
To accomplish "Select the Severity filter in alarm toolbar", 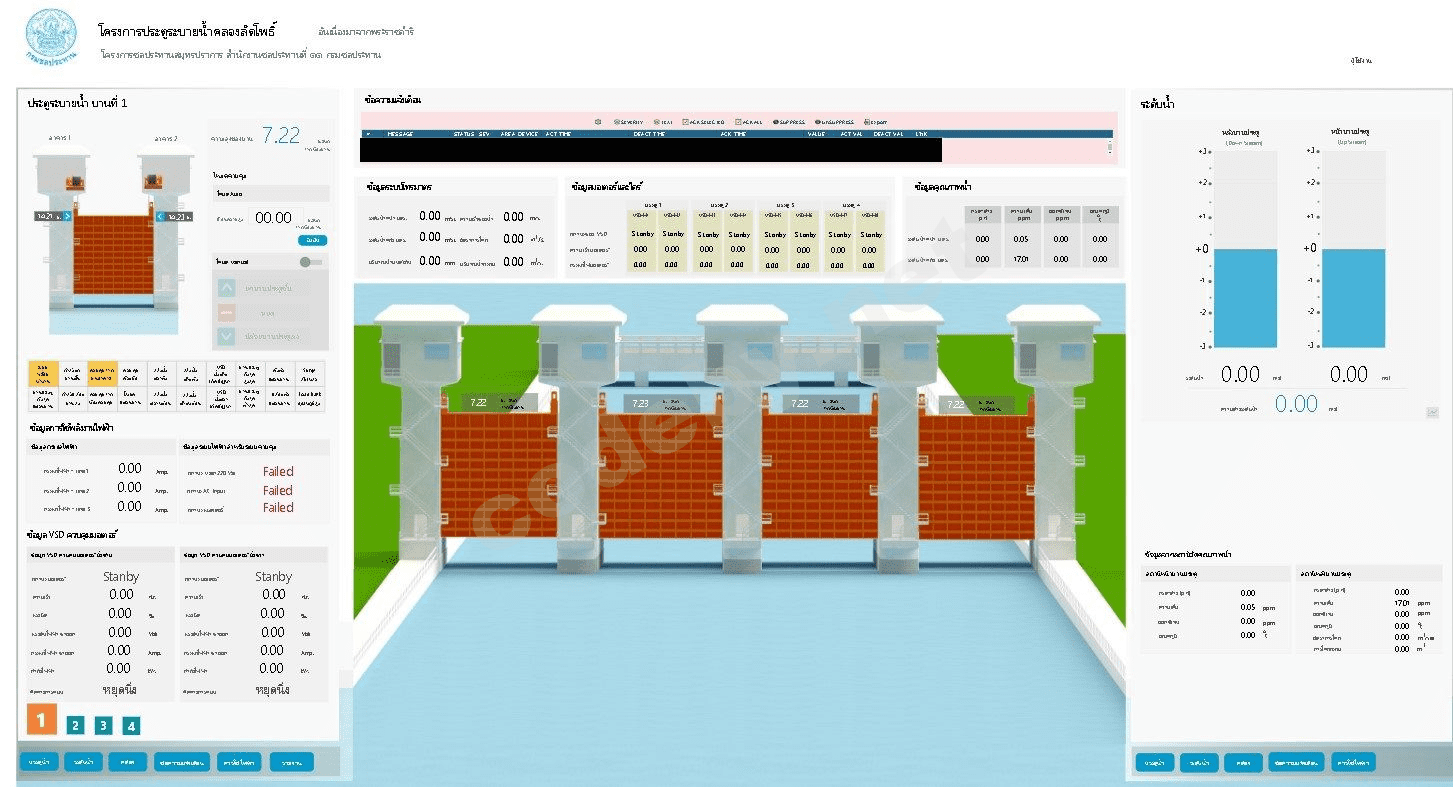I will pyautogui.click(x=628, y=122).
